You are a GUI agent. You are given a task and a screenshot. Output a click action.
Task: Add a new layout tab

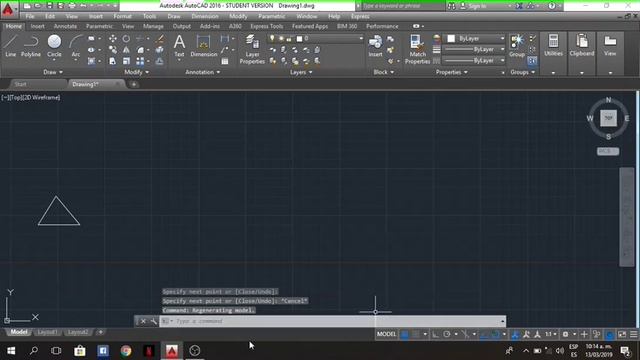click(100, 332)
